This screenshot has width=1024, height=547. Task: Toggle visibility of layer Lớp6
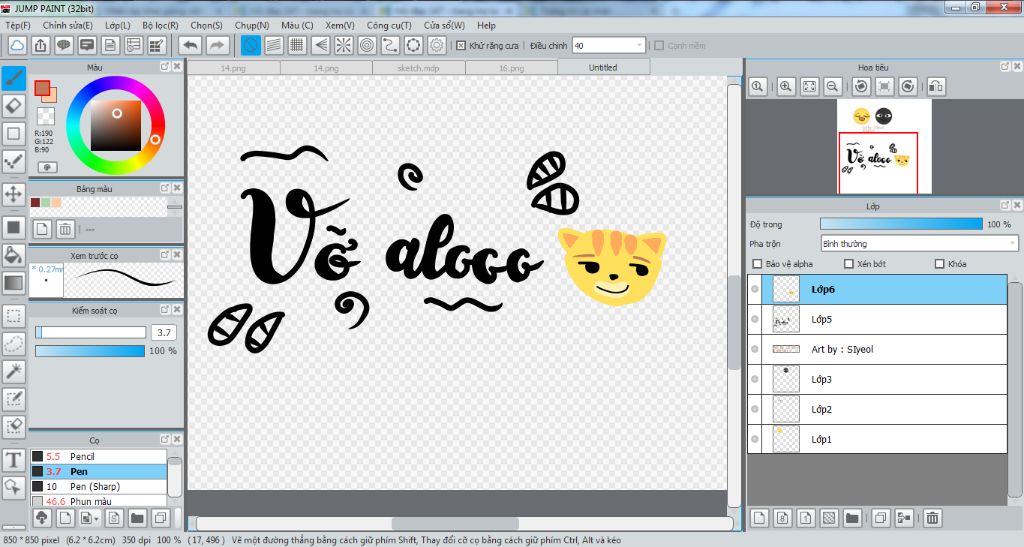755,289
